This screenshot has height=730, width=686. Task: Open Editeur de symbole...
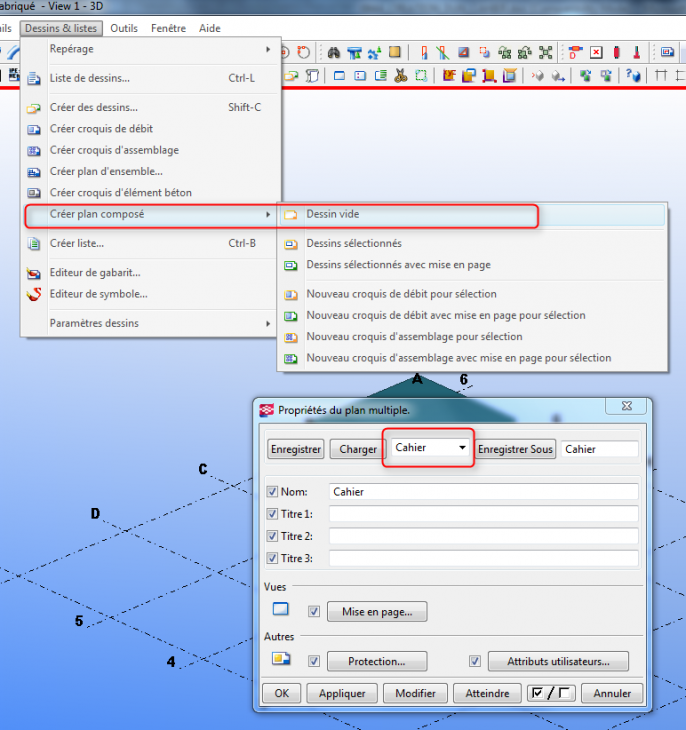point(150,294)
